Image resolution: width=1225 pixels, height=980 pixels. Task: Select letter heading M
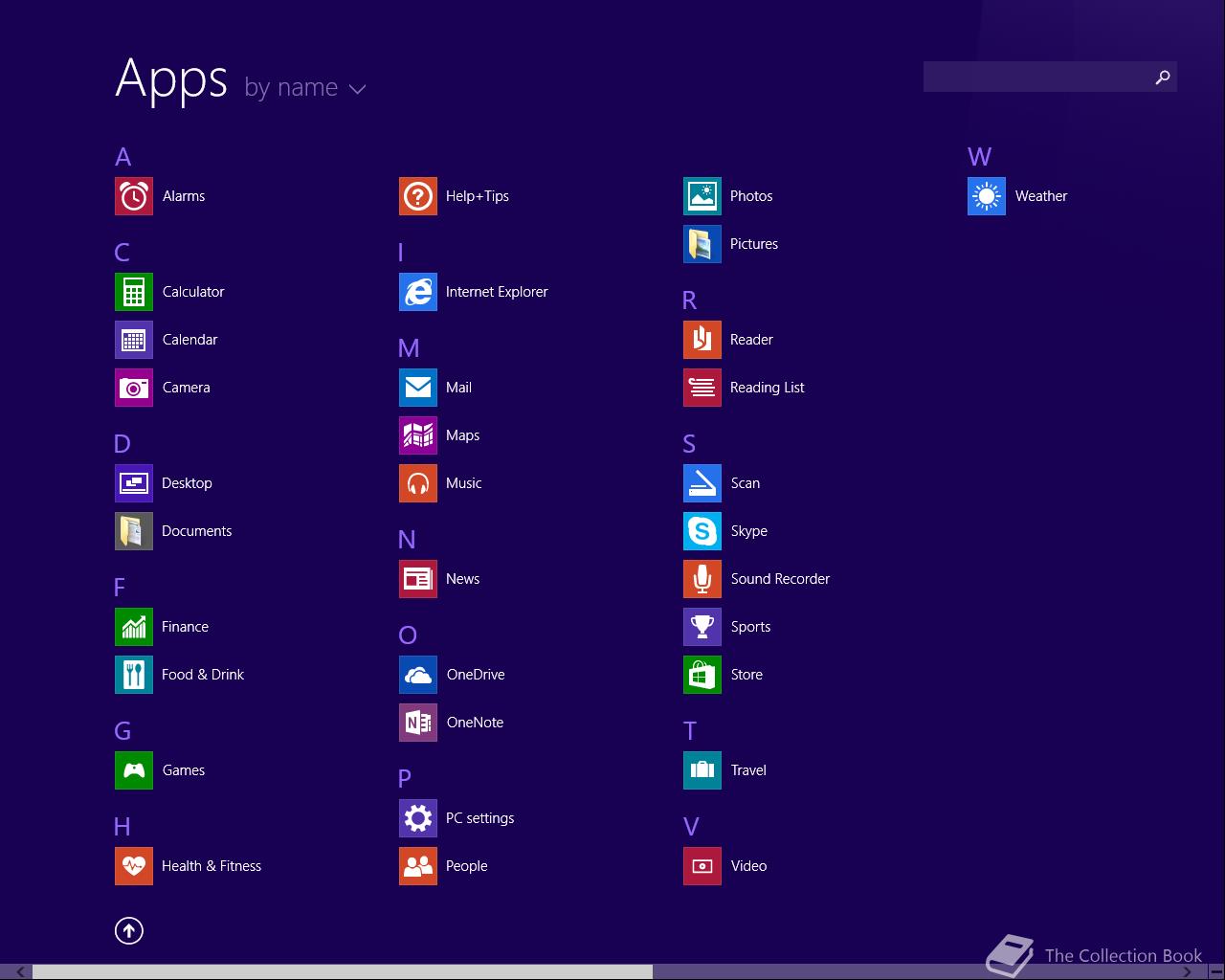pyautogui.click(x=409, y=348)
